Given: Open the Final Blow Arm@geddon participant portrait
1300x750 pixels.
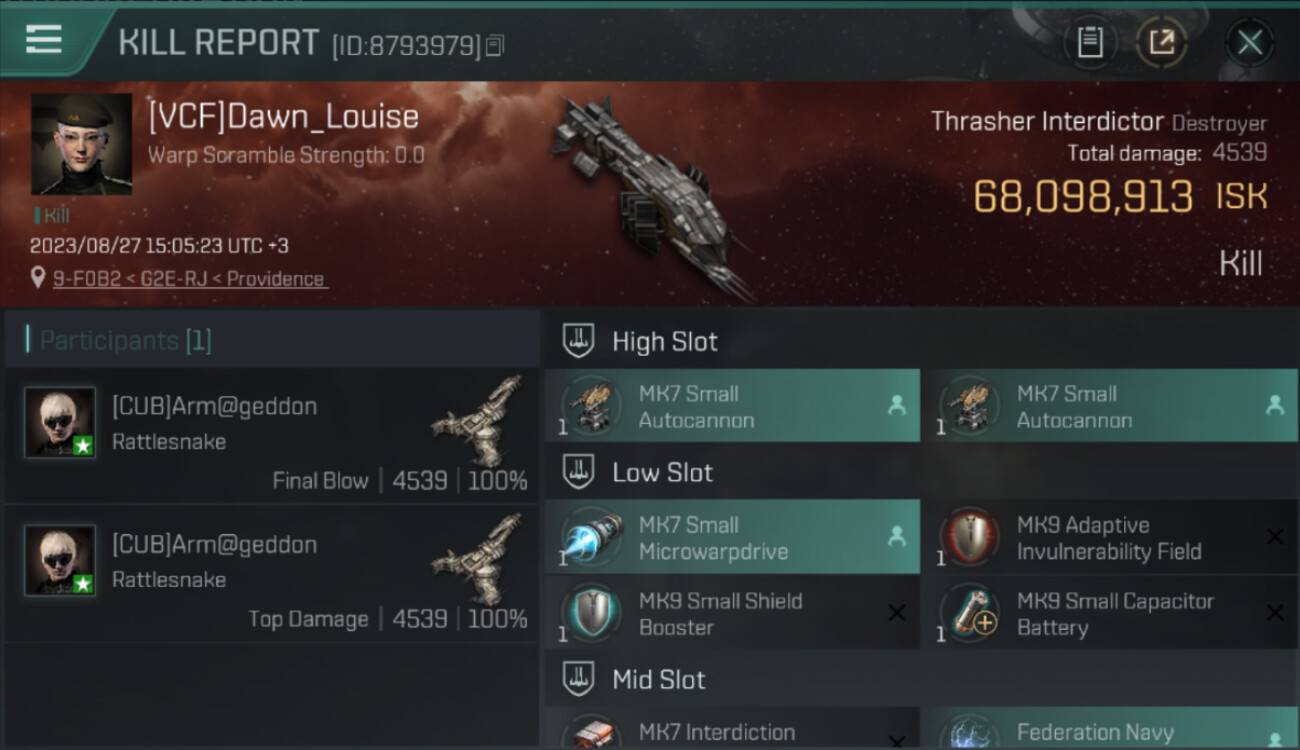Looking at the screenshot, I should tap(60, 422).
